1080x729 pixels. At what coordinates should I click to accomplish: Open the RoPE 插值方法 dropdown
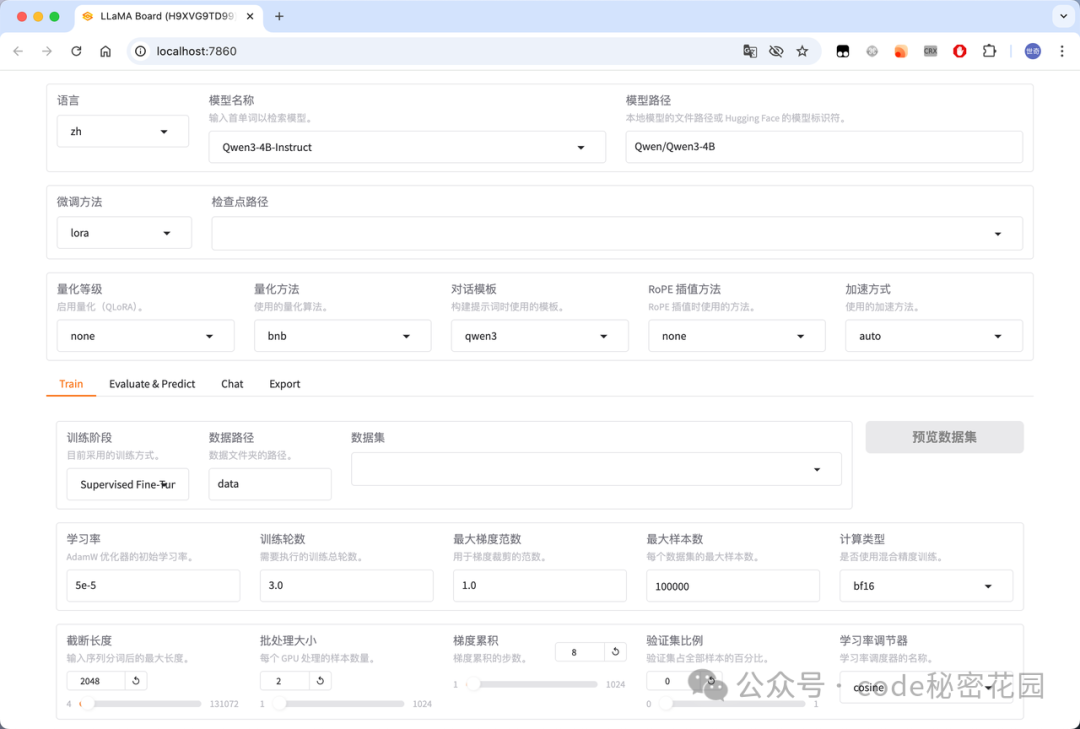coord(736,336)
